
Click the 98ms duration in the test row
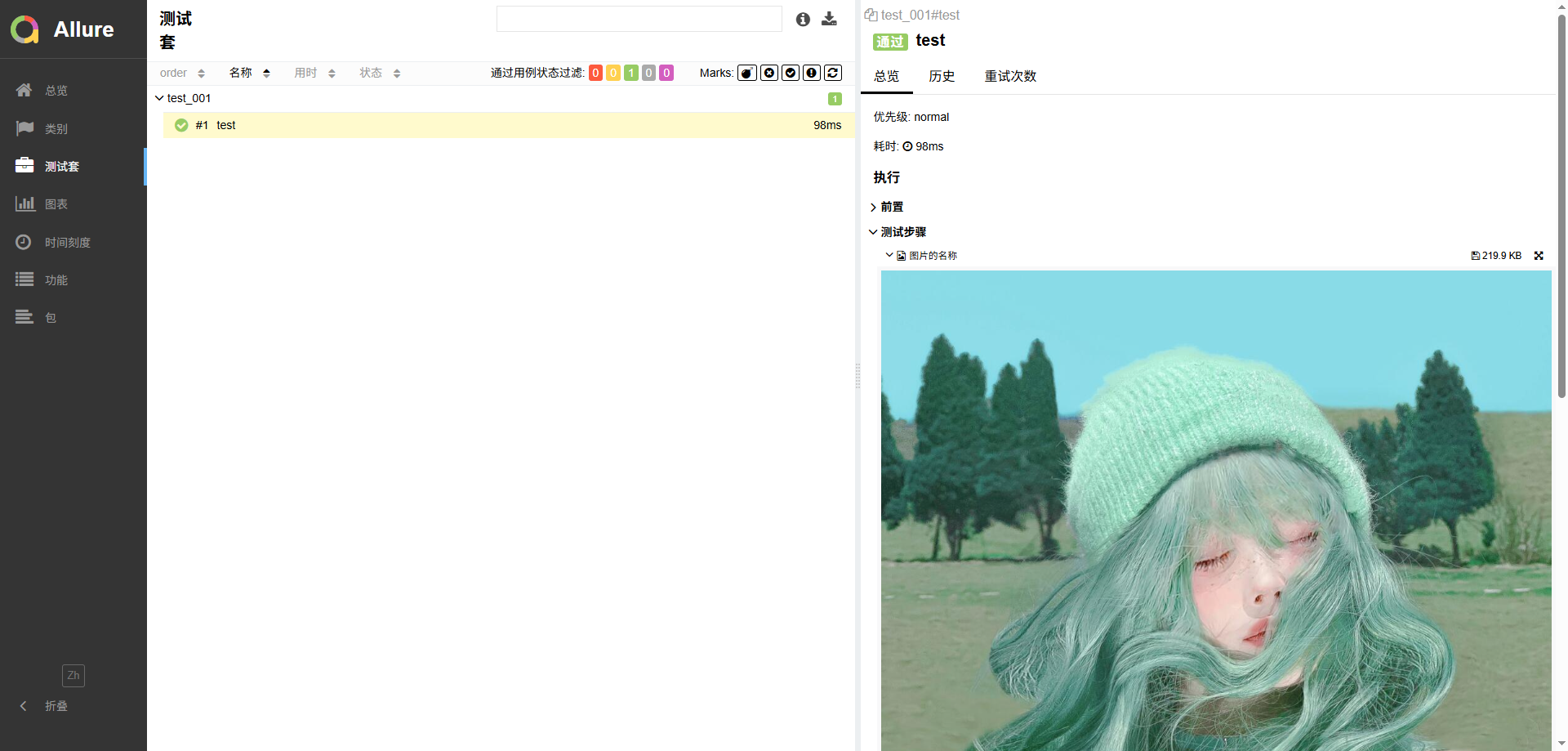coord(827,125)
